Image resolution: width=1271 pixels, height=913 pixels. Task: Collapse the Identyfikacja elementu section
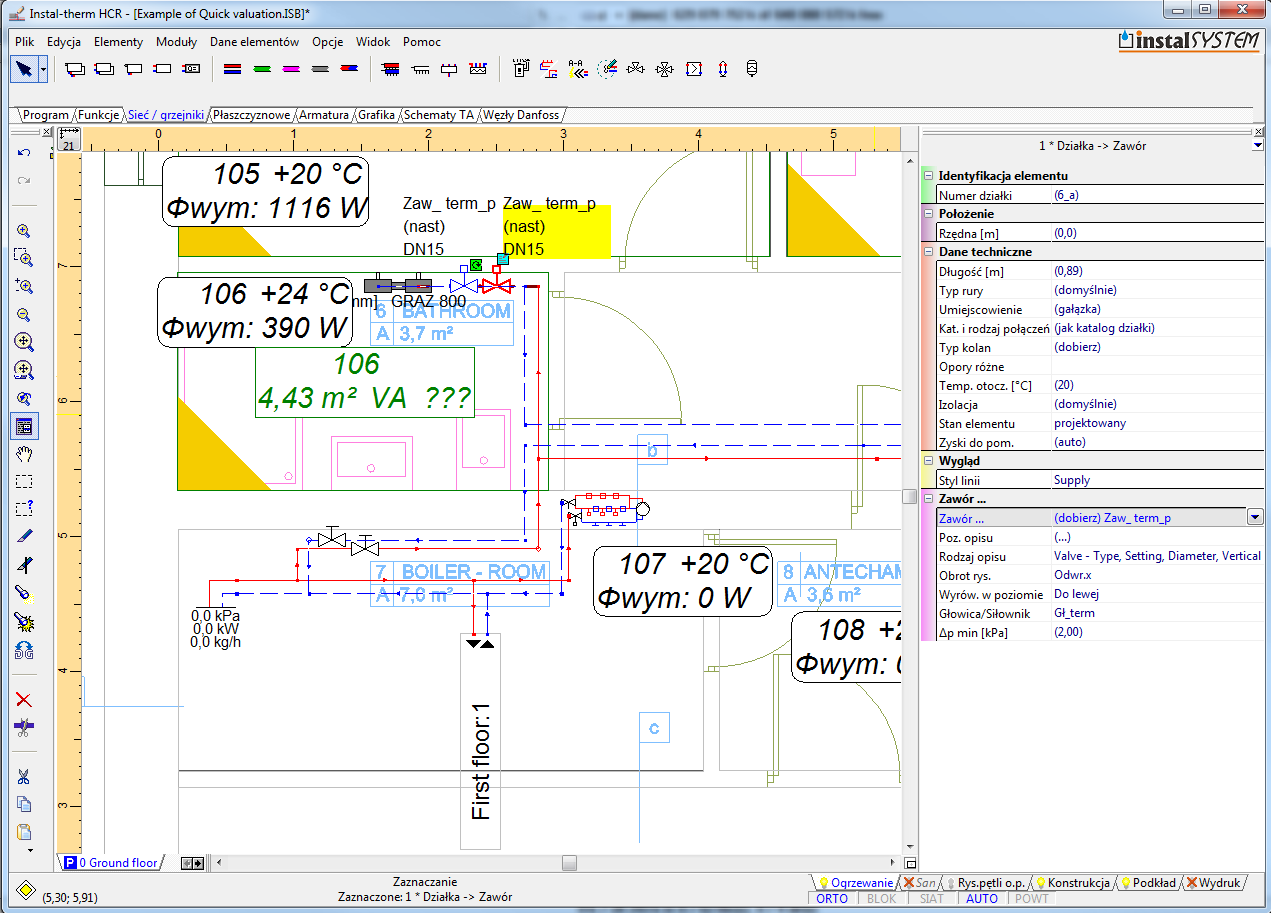pos(928,176)
